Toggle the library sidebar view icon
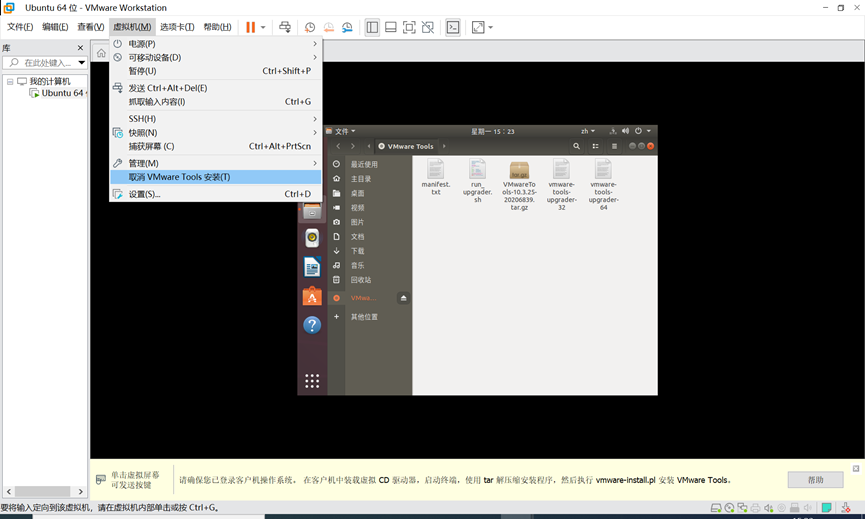This screenshot has width=865, height=519. pos(372,27)
